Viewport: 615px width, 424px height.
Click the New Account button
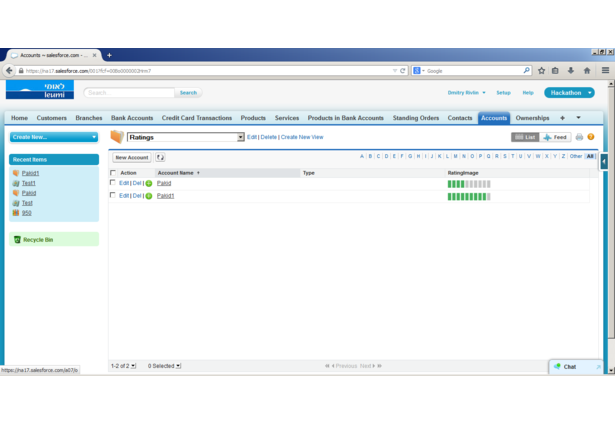click(132, 157)
